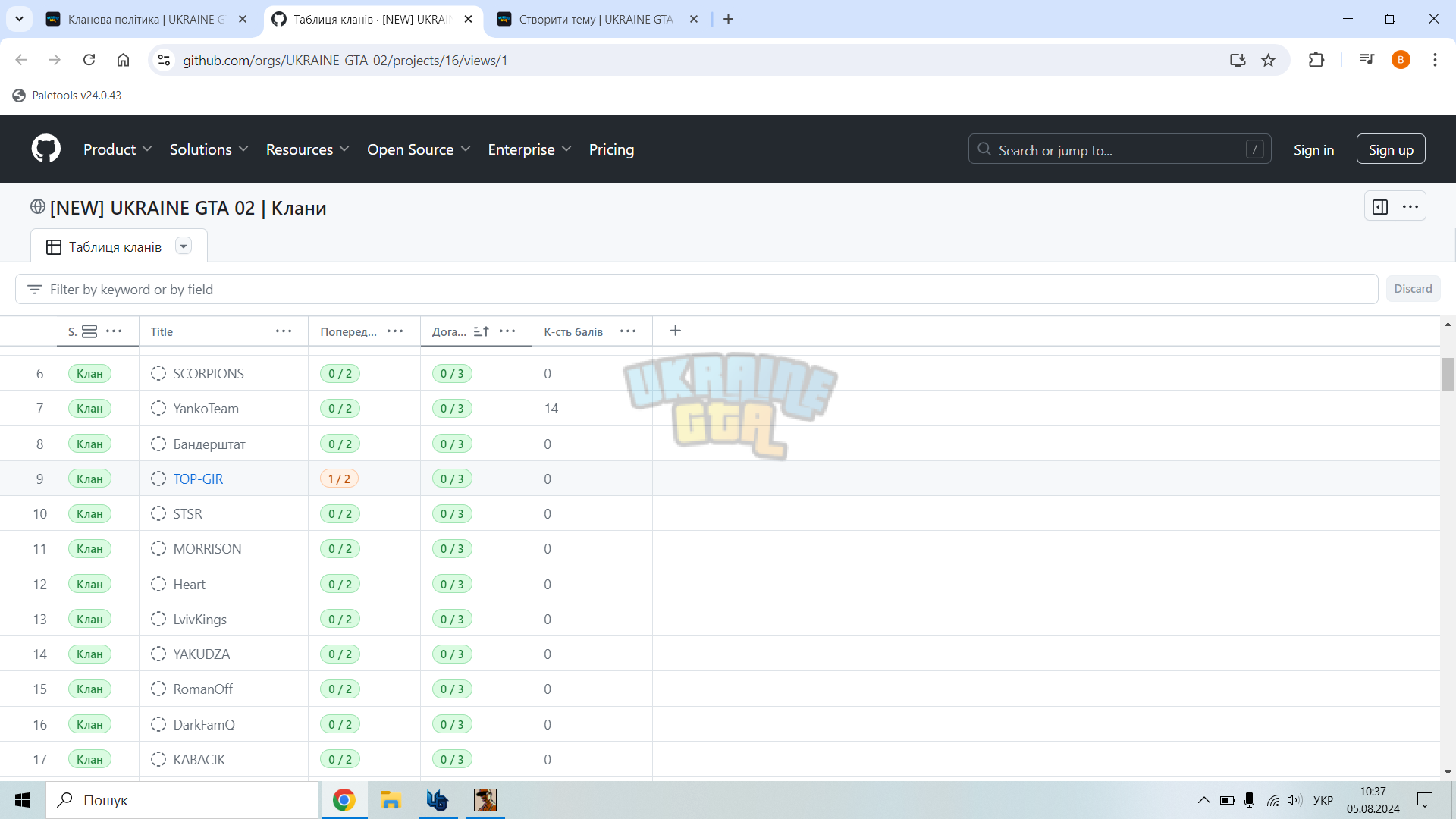The width and height of the screenshot is (1456, 819).
Task: Toggle the side panel layout icon
Action: pyautogui.click(x=1380, y=206)
